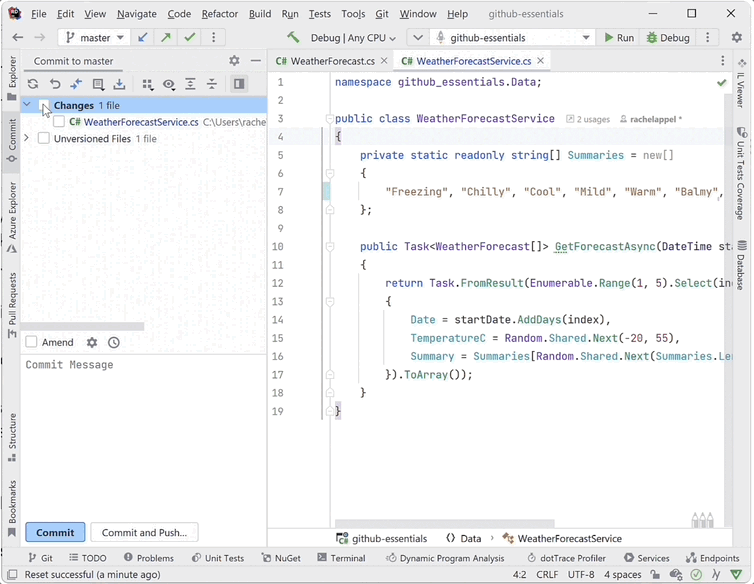Click the Shelve Silently download icon
This screenshot has width=754, height=584.
[x=120, y=85]
